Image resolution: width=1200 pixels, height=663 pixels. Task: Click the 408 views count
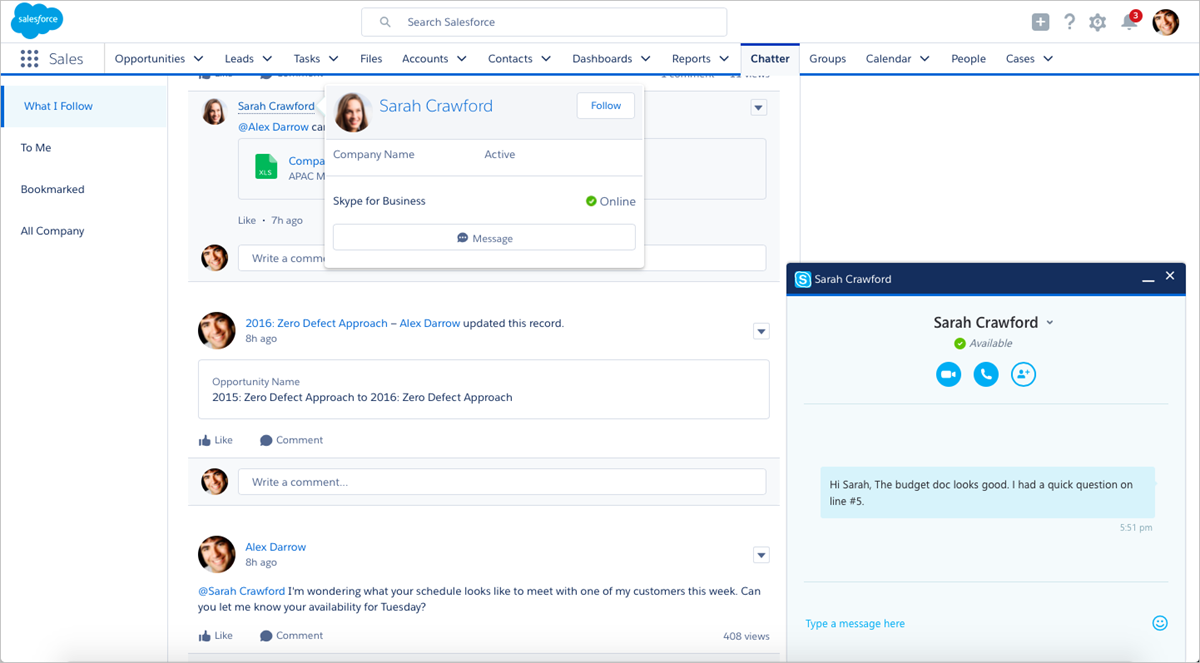coord(746,636)
